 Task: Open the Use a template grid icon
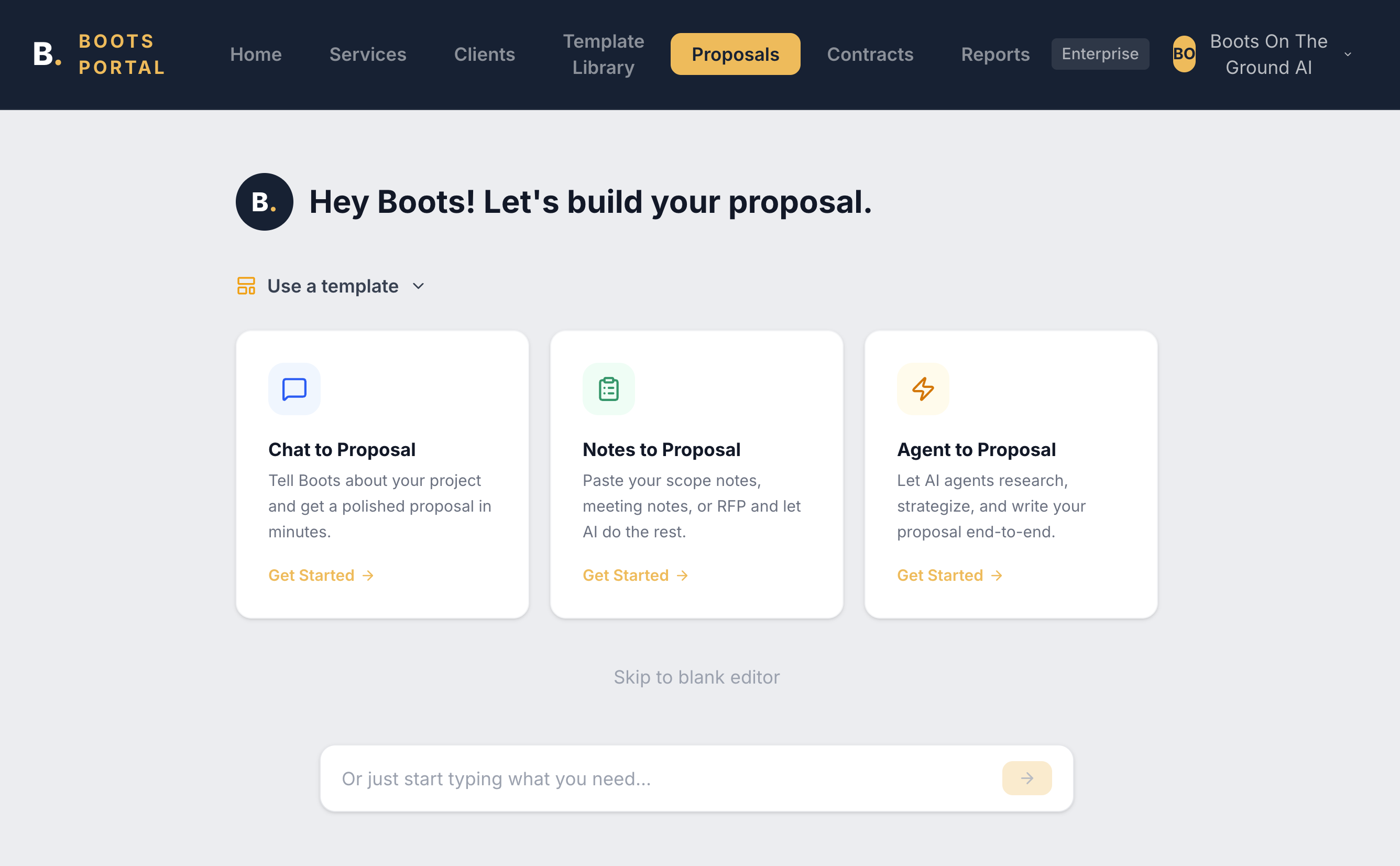(x=246, y=286)
